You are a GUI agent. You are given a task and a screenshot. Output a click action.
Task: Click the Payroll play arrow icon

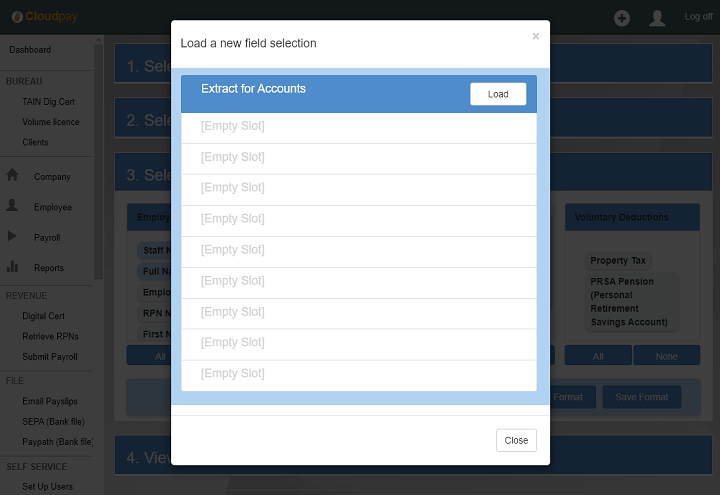(x=13, y=237)
